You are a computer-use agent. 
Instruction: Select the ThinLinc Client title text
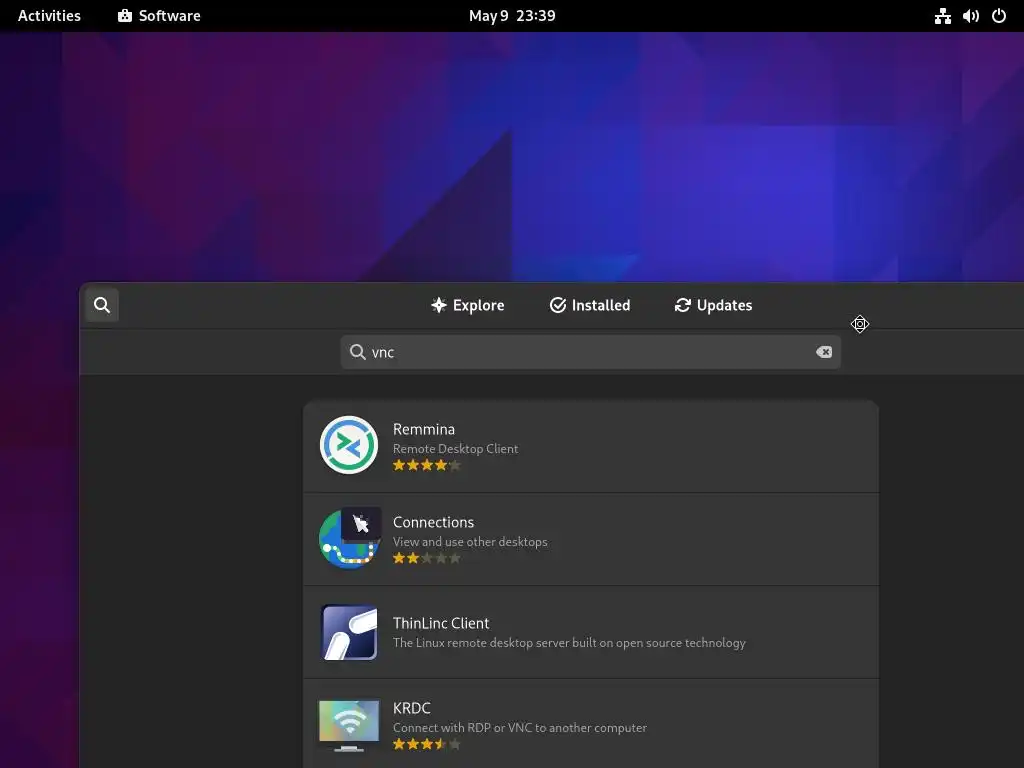pos(441,623)
